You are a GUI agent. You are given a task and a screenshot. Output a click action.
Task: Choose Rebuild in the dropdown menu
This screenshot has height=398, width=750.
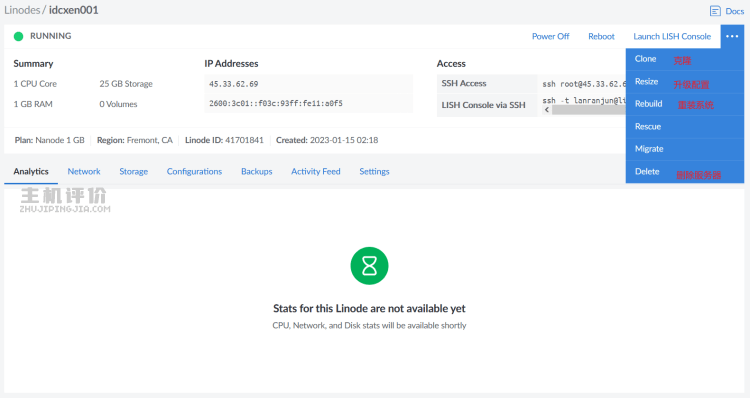point(684,104)
